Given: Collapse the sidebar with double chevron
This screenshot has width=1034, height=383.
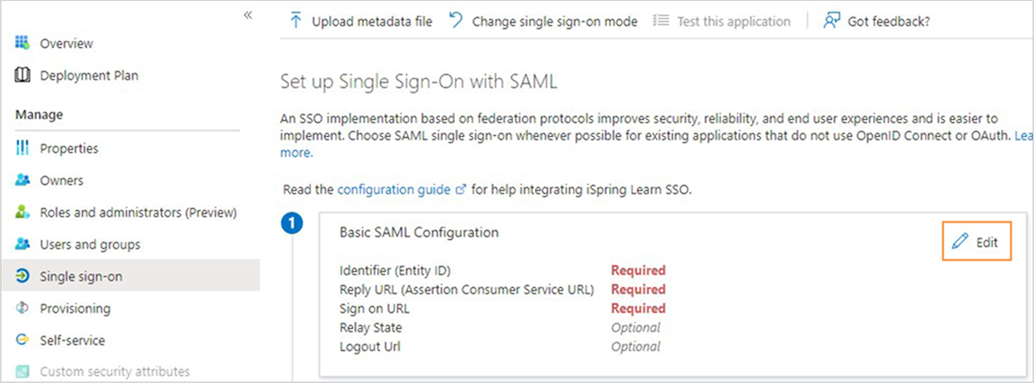Looking at the screenshot, I should [248, 15].
